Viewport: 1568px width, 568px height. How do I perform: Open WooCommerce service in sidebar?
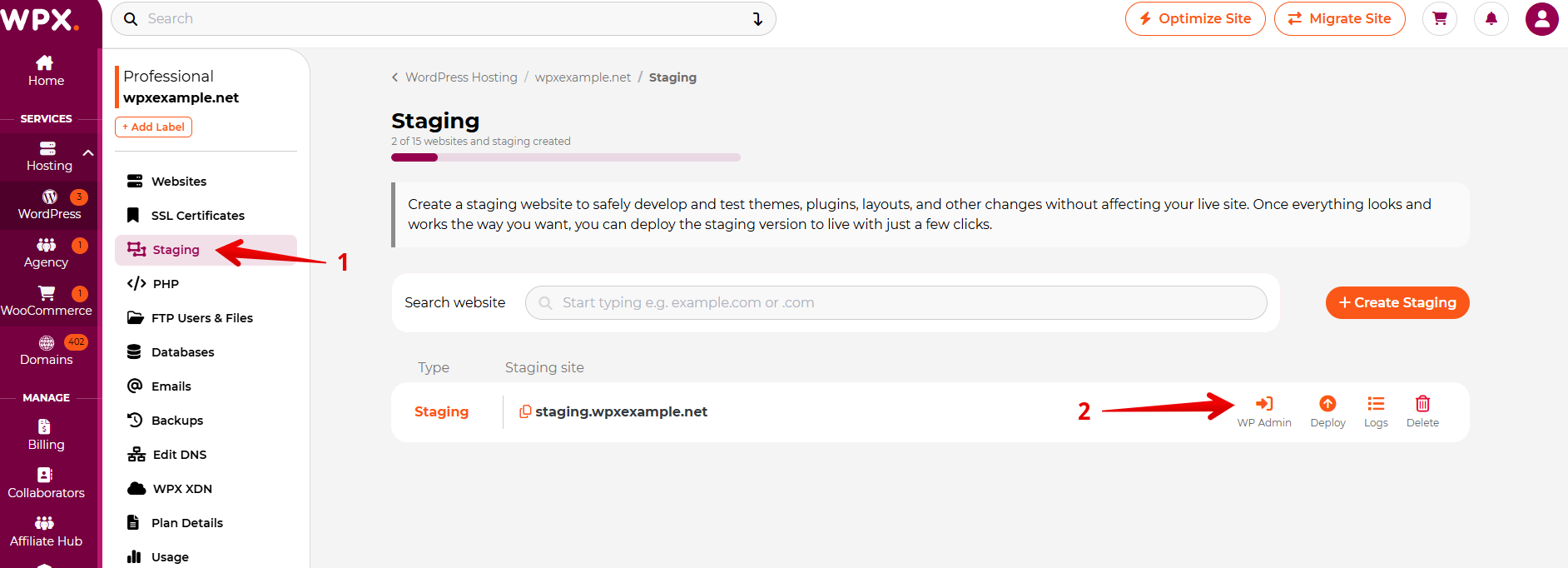[47, 301]
